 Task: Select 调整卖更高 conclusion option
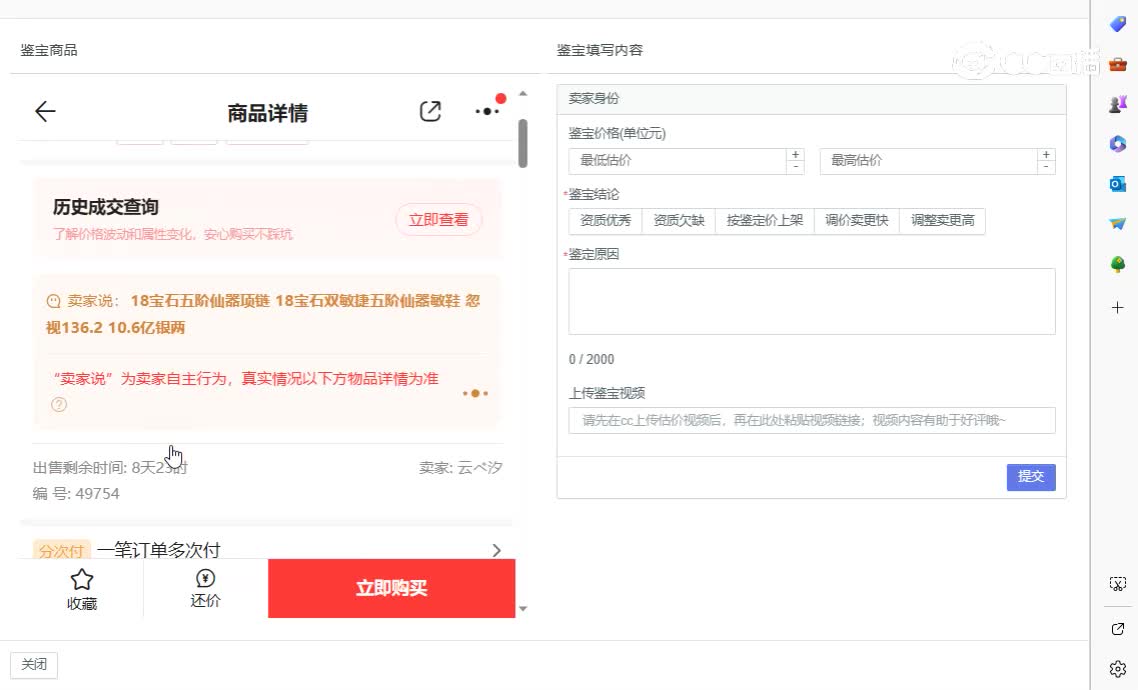pos(942,221)
